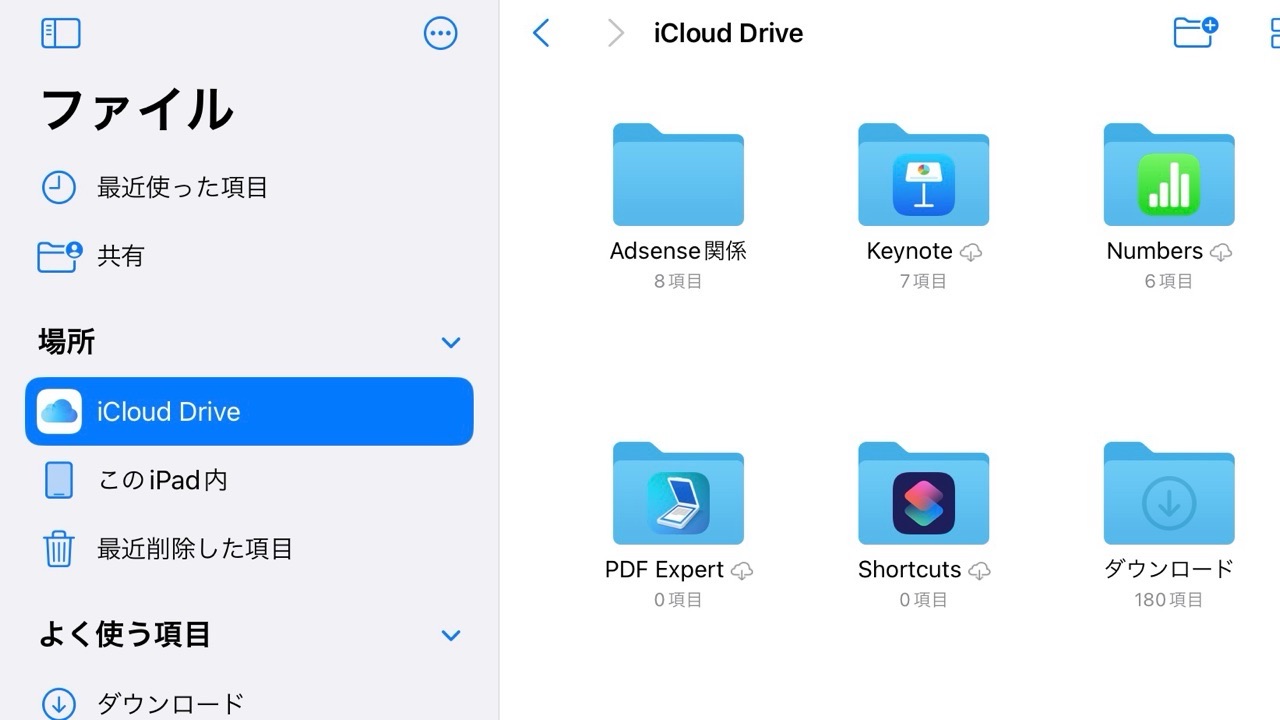The height and width of the screenshot is (720, 1280).
Task: Open ダウンロード favorite in sidebar
Action: coord(170,703)
